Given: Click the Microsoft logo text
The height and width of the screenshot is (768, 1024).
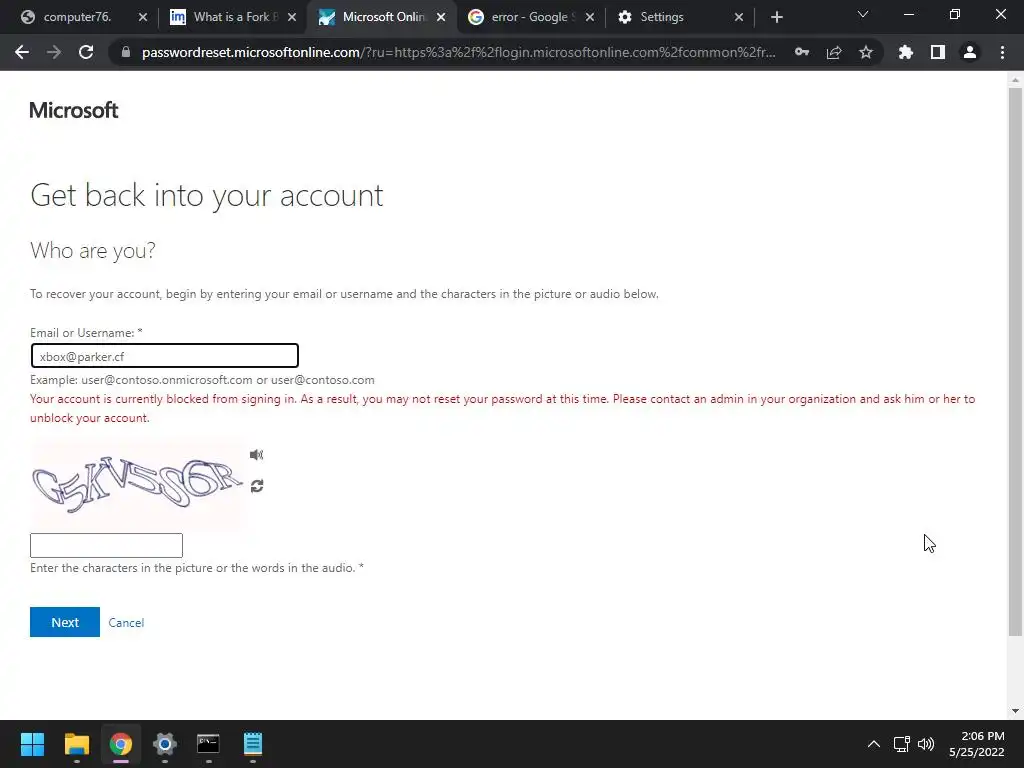Looking at the screenshot, I should (x=74, y=110).
